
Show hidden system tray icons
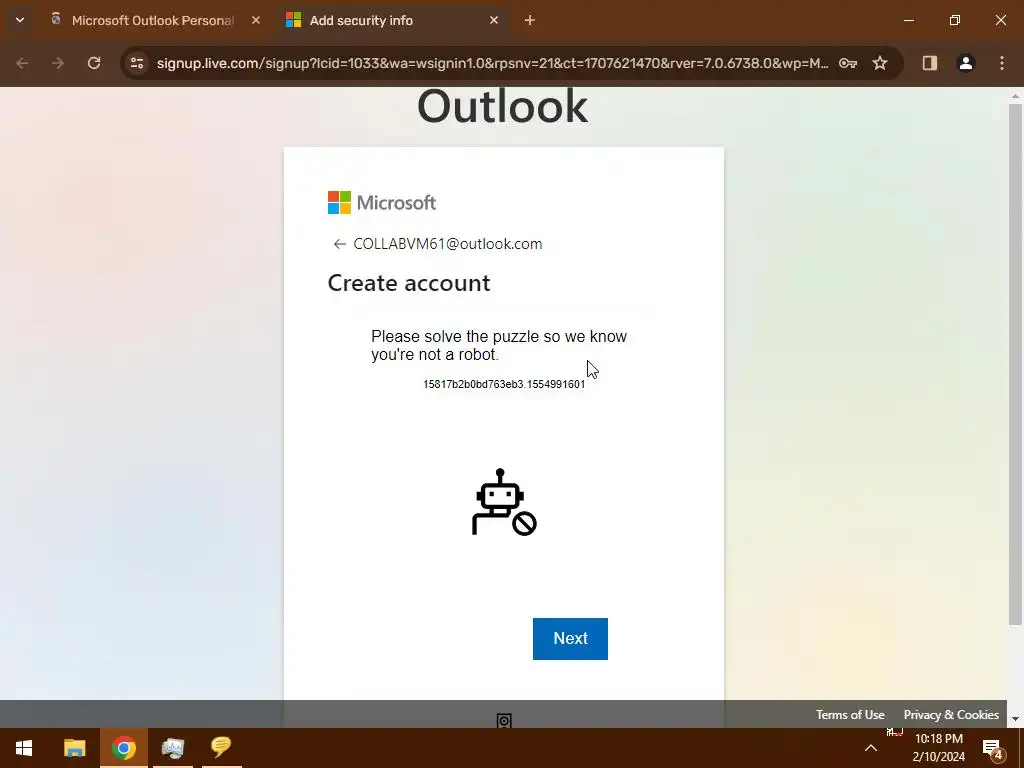point(871,748)
